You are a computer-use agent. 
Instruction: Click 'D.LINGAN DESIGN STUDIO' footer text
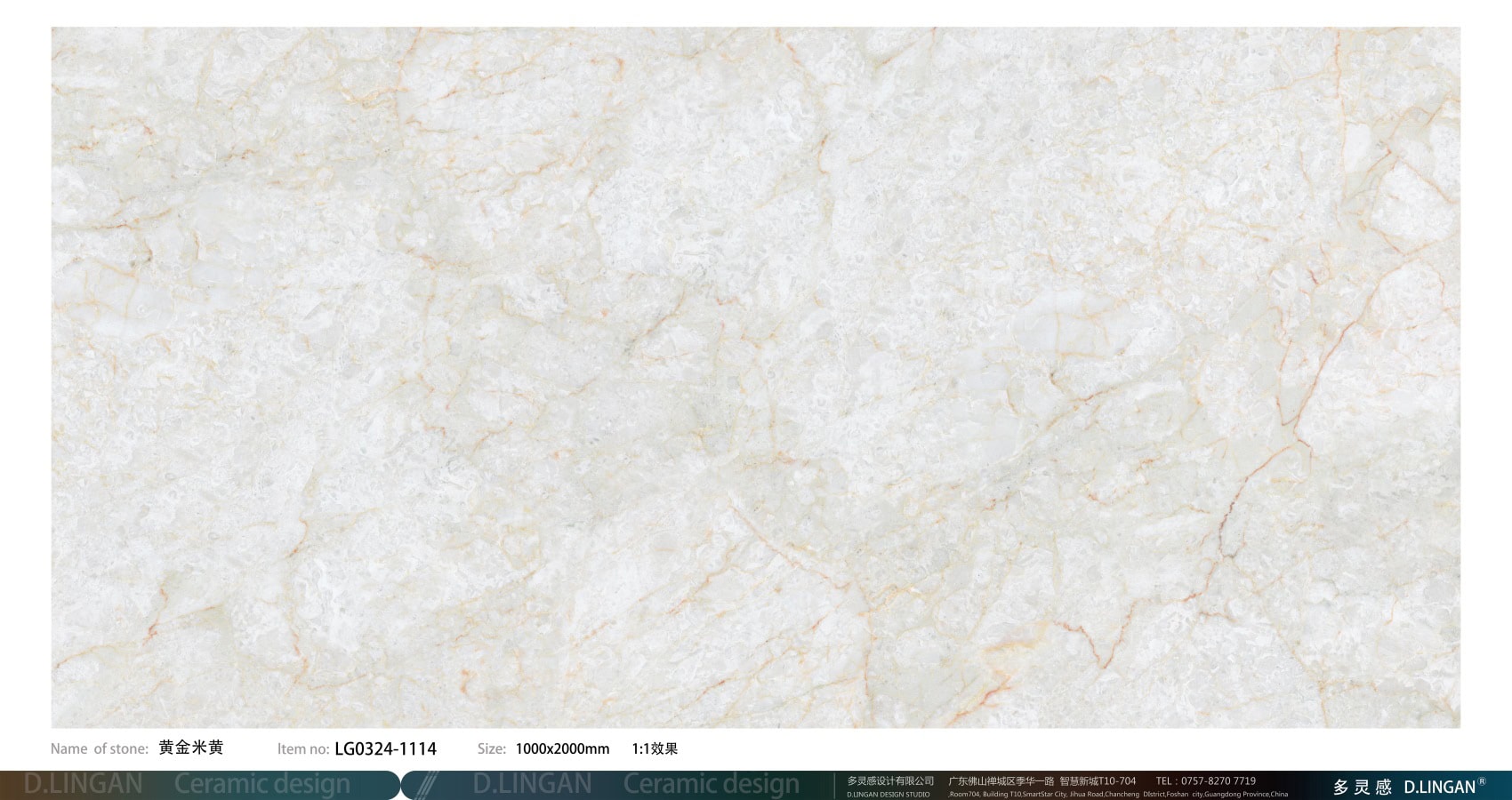[x=888, y=795]
